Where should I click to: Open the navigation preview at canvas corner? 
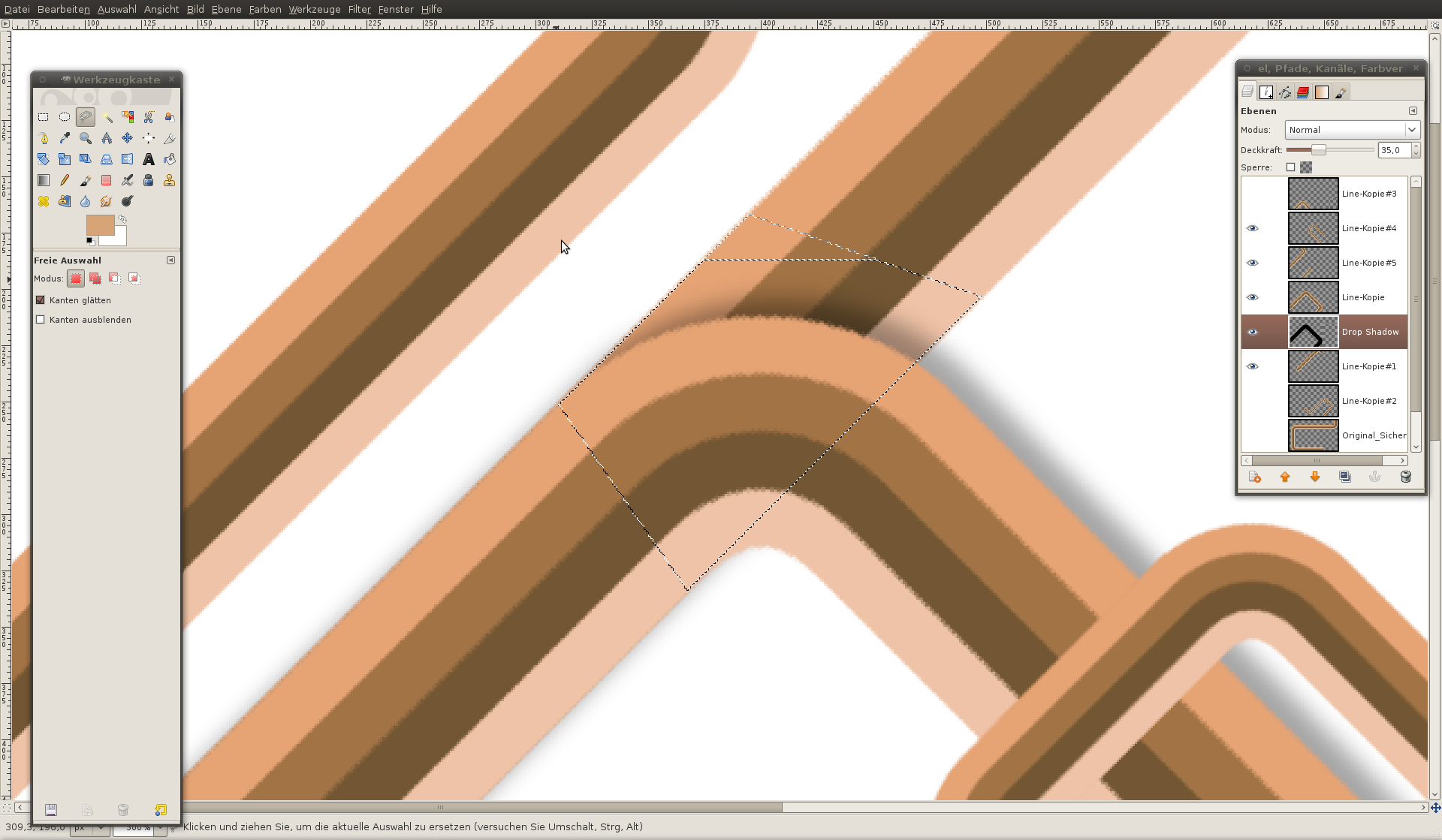(x=1435, y=808)
